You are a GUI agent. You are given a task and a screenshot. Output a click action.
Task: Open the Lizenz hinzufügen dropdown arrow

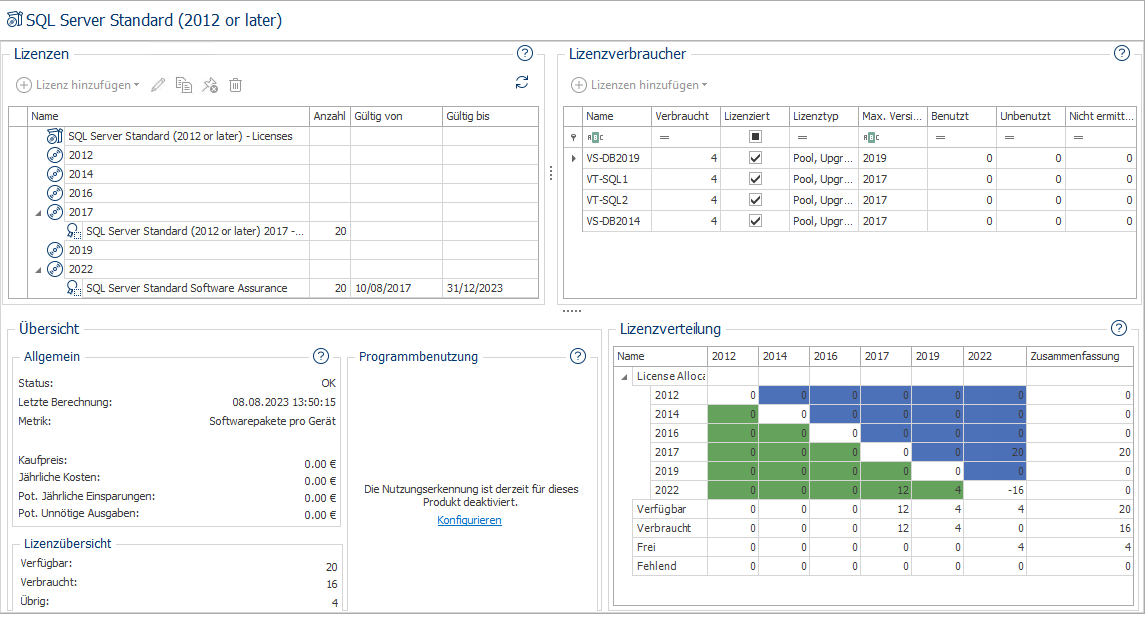pos(137,85)
